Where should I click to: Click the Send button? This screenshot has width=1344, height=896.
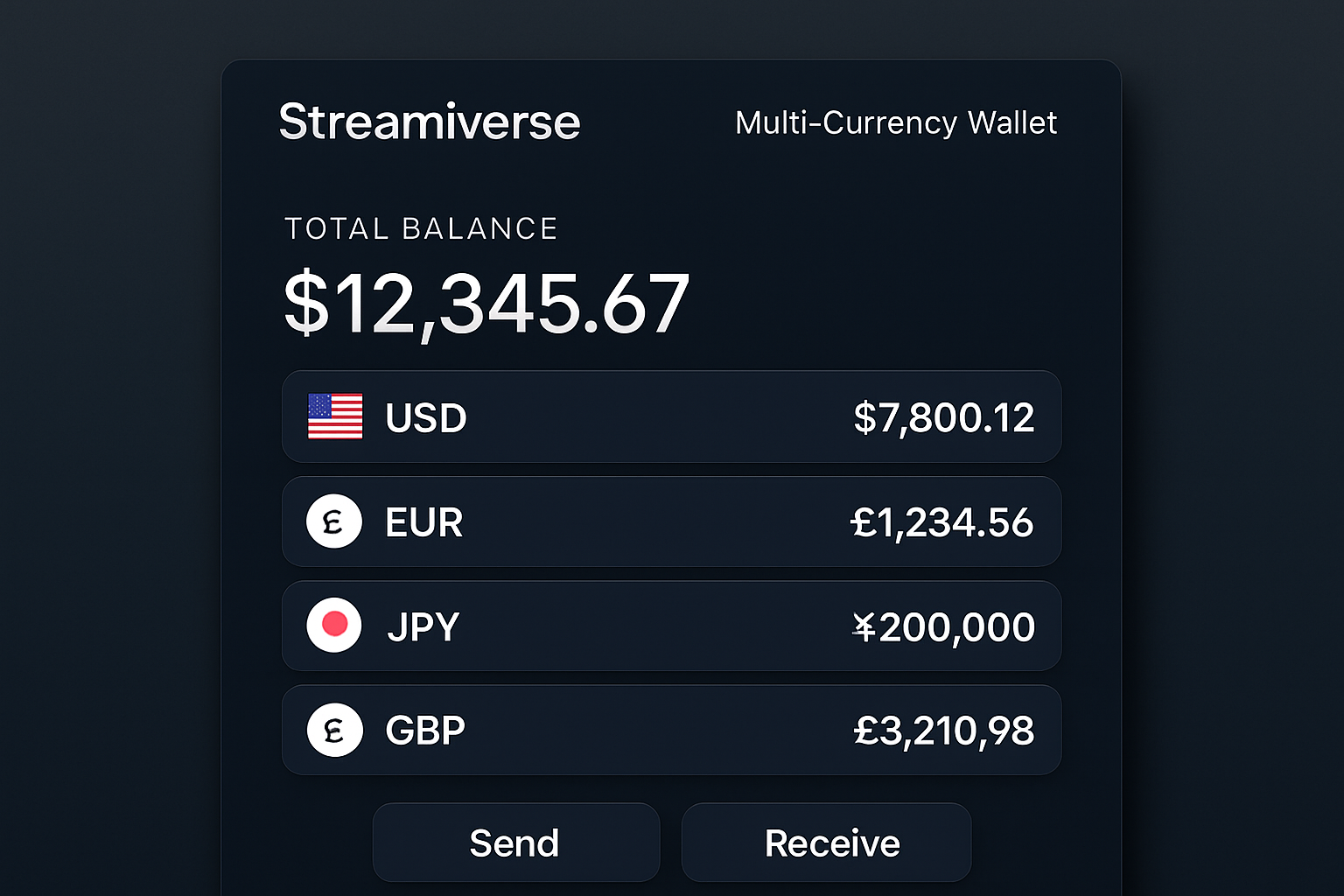point(515,842)
